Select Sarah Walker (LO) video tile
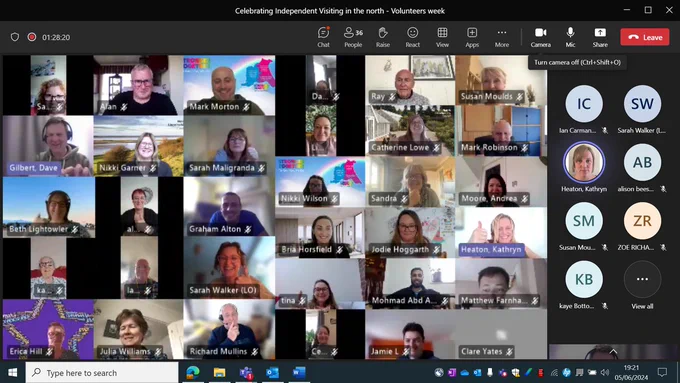This screenshot has height=383, width=680. point(229,268)
